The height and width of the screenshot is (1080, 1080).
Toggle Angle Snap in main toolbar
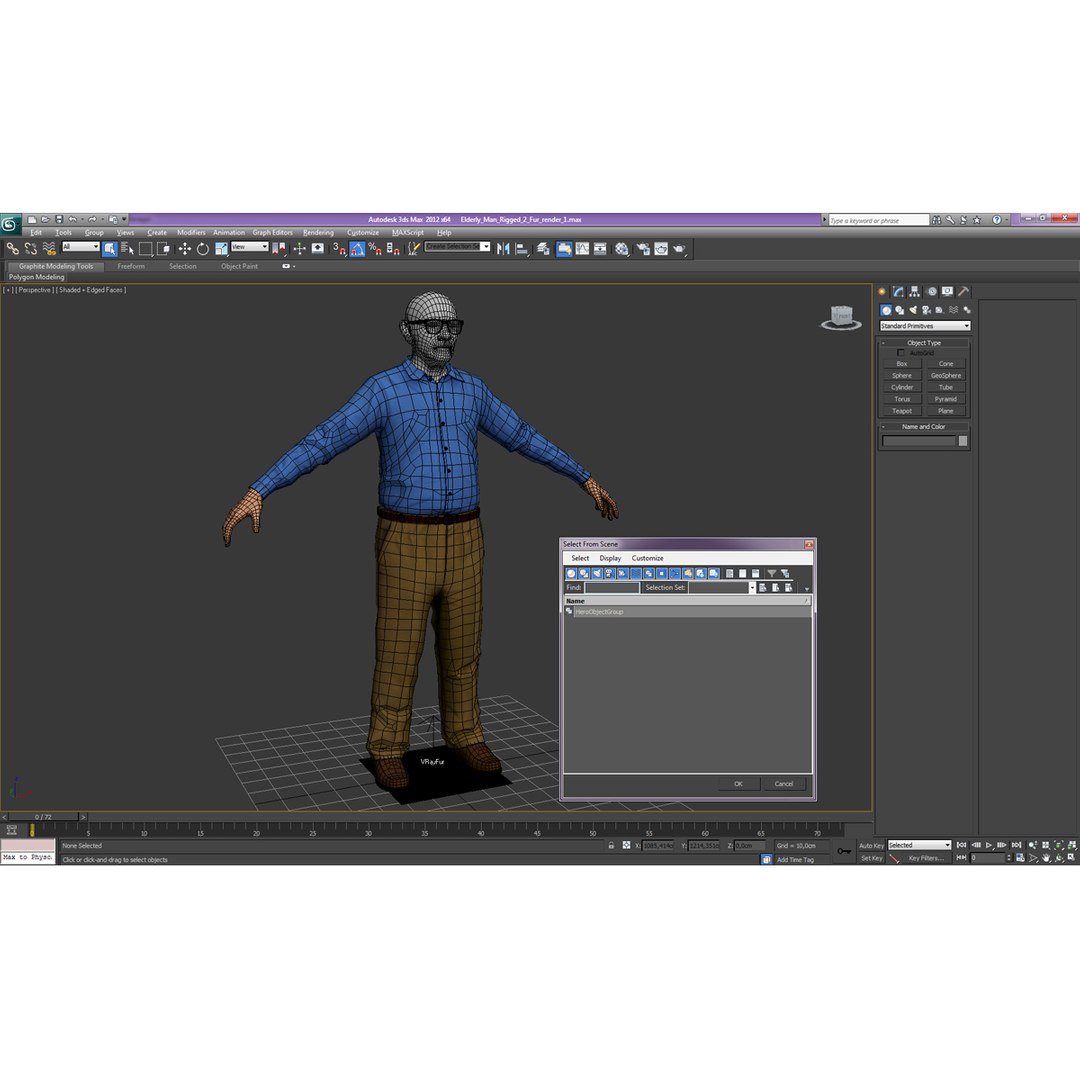tap(357, 249)
